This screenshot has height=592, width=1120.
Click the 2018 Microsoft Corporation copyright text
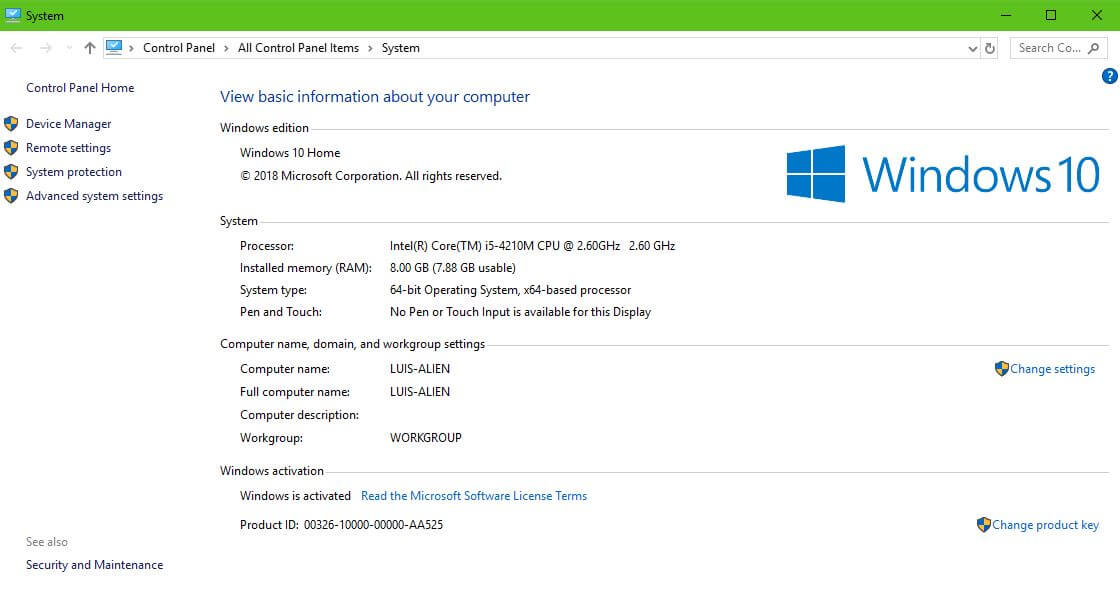coord(371,176)
